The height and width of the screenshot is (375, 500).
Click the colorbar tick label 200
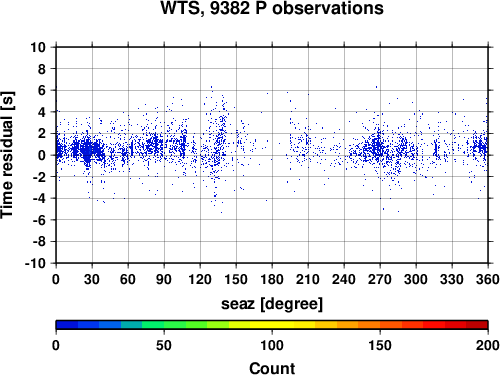488,345
